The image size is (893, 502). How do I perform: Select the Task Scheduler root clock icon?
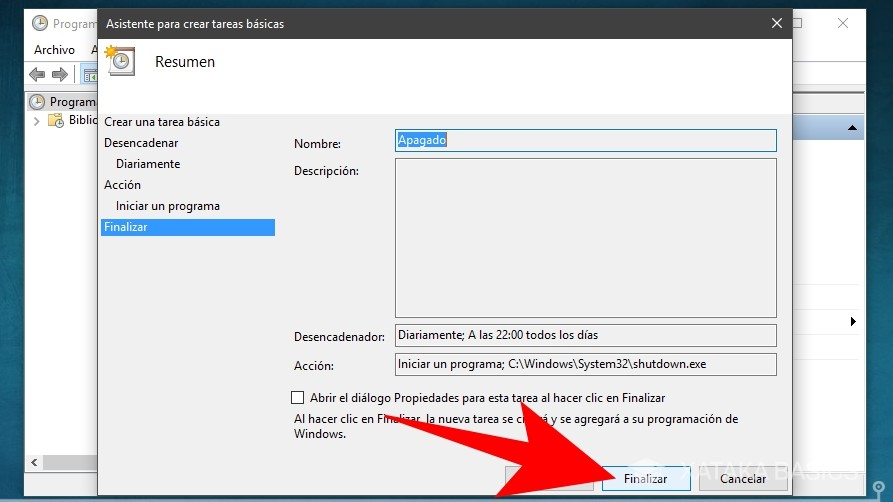point(37,102)
